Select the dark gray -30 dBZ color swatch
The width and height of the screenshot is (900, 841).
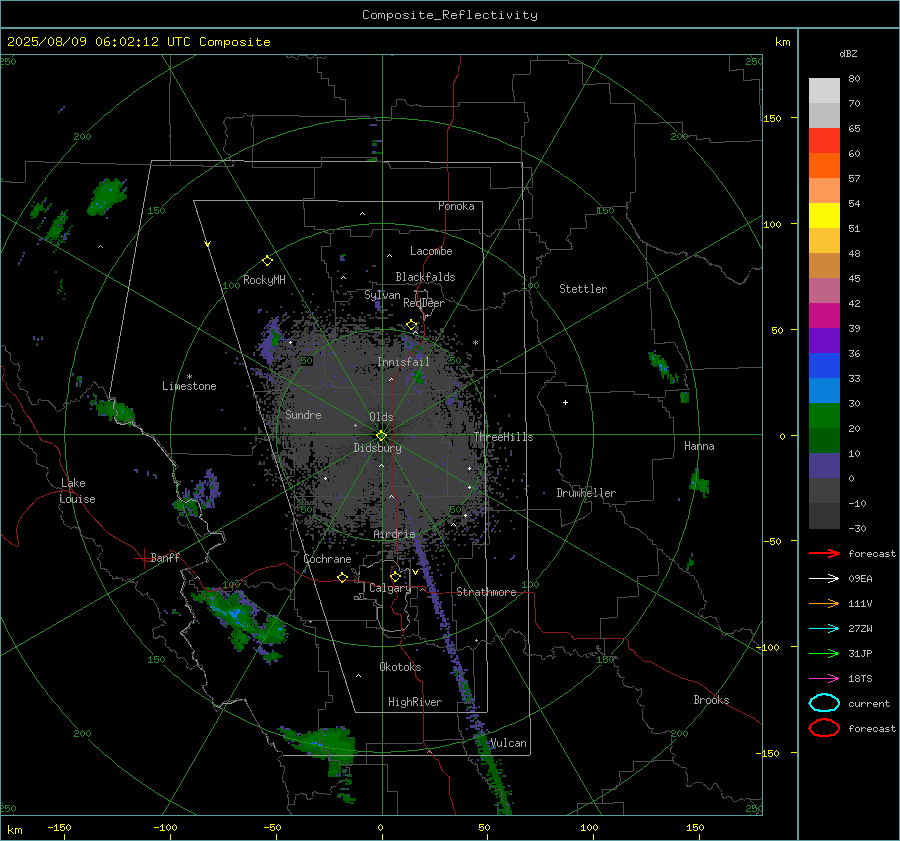pyautogui.click(x=824, y=516)
